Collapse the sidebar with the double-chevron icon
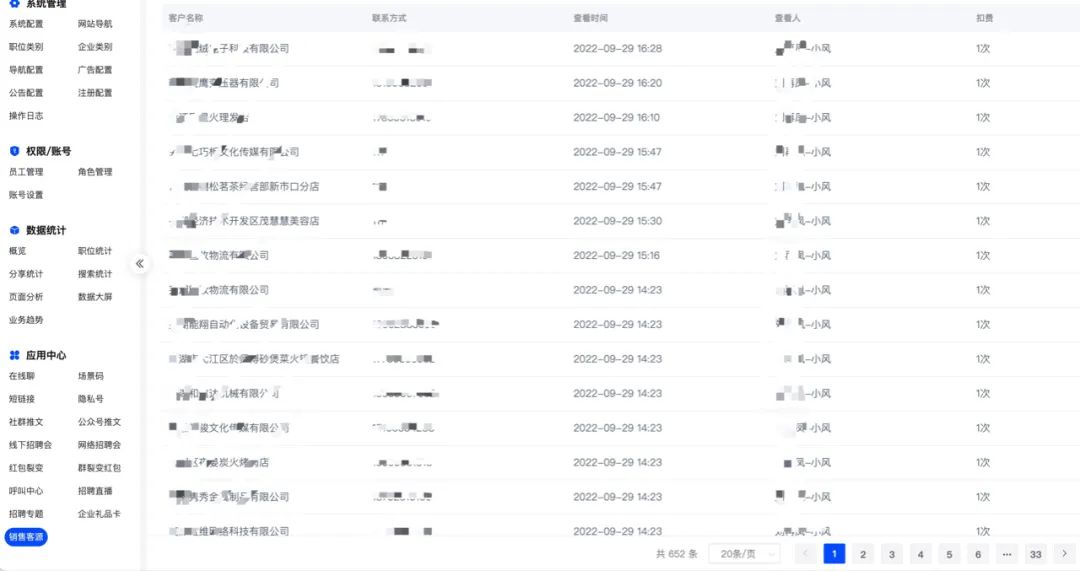The width and height of the screenshot is (1080, 571). [x=140, y=264]
